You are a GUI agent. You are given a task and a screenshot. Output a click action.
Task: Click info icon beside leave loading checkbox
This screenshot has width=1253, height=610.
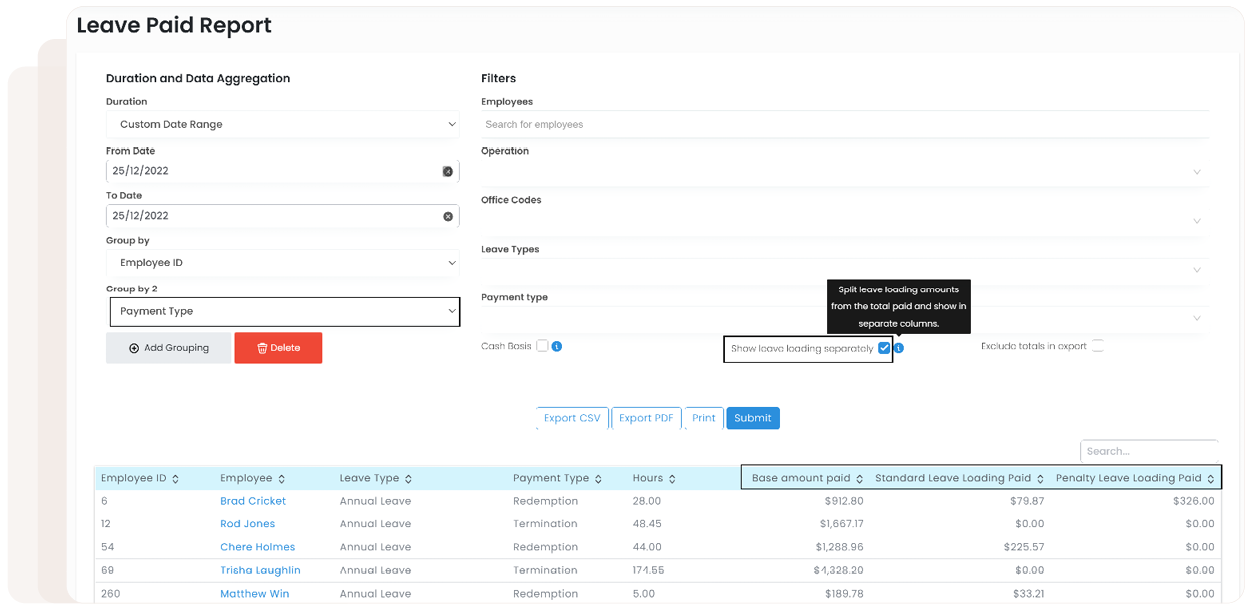(x=899, y=349)
